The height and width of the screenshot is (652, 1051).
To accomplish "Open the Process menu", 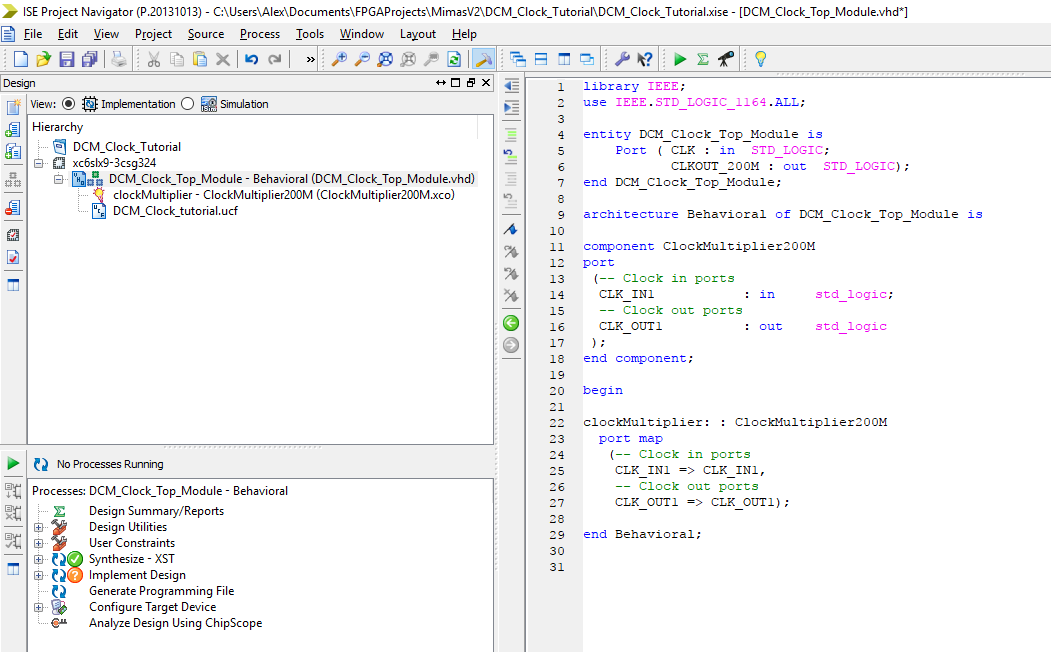I will click(x=259, y=33).
